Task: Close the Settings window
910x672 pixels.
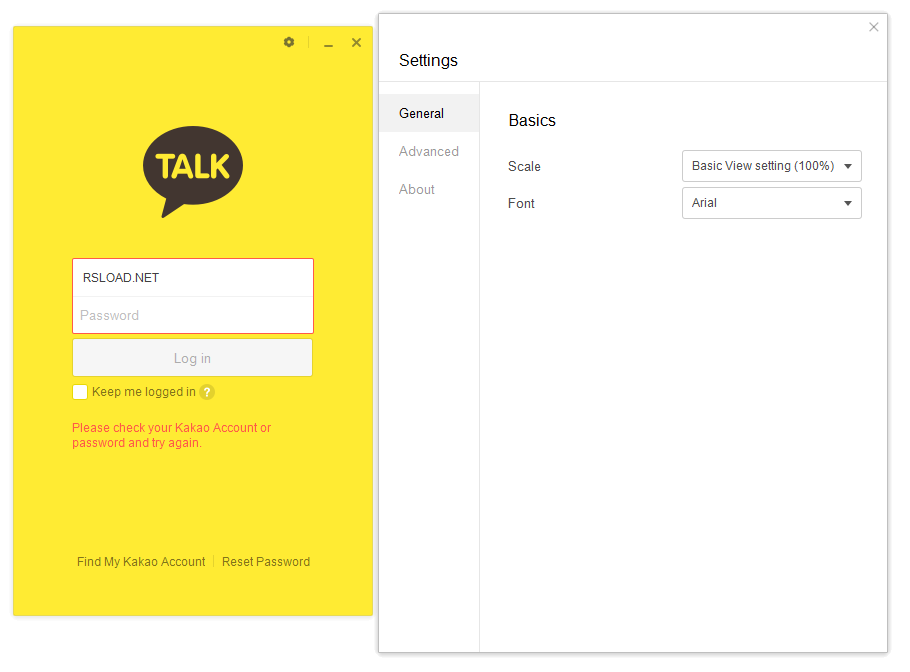Action: click(873, 27)
